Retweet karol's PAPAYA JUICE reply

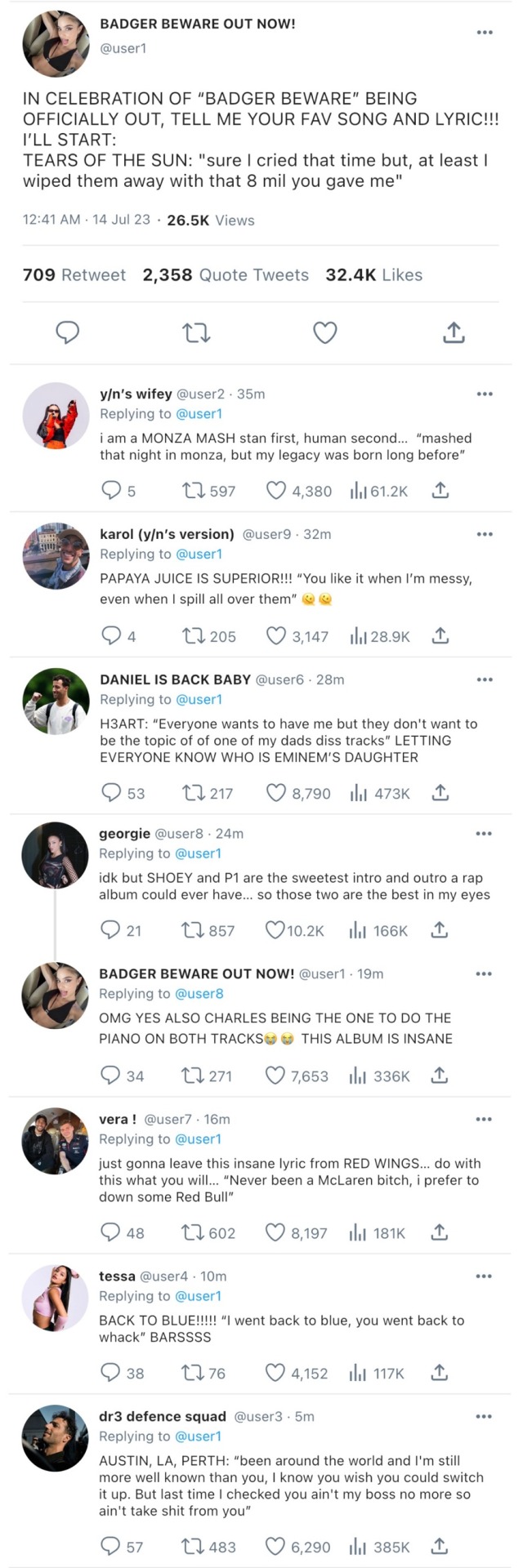(193, 635)
